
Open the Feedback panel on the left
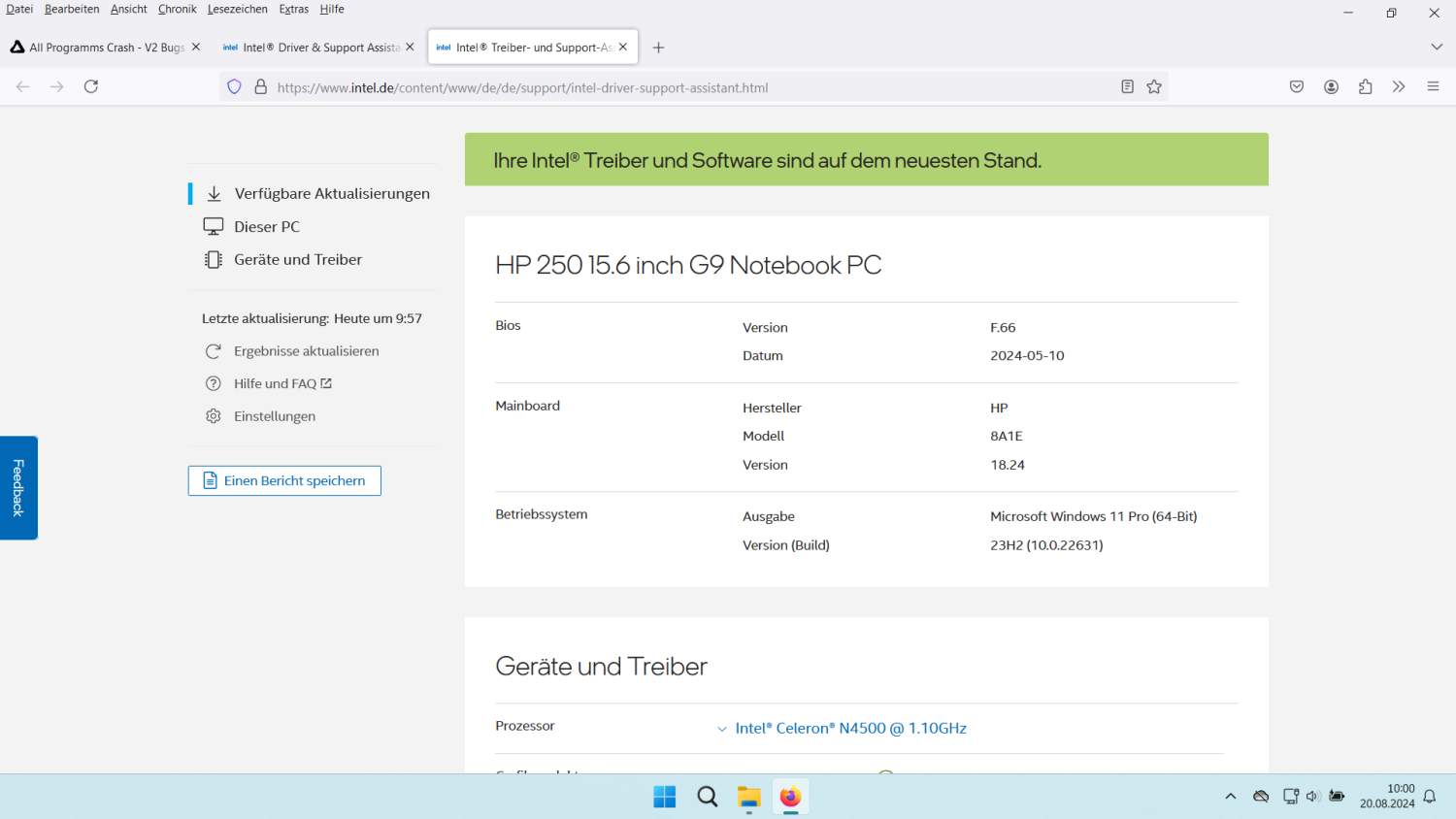pos(17,488)
